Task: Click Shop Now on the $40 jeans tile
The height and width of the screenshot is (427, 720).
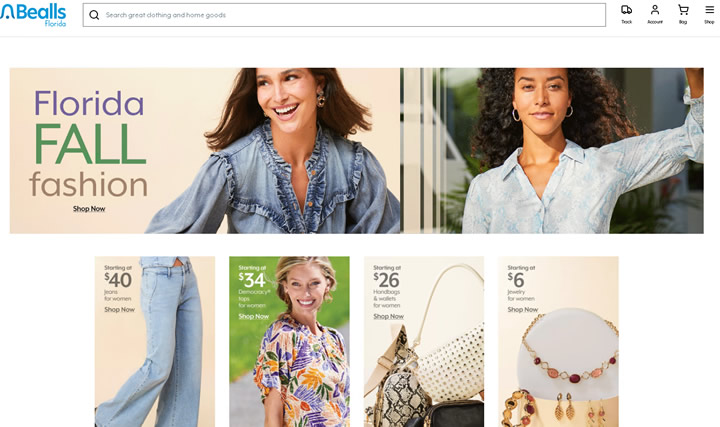Action: 119,310
